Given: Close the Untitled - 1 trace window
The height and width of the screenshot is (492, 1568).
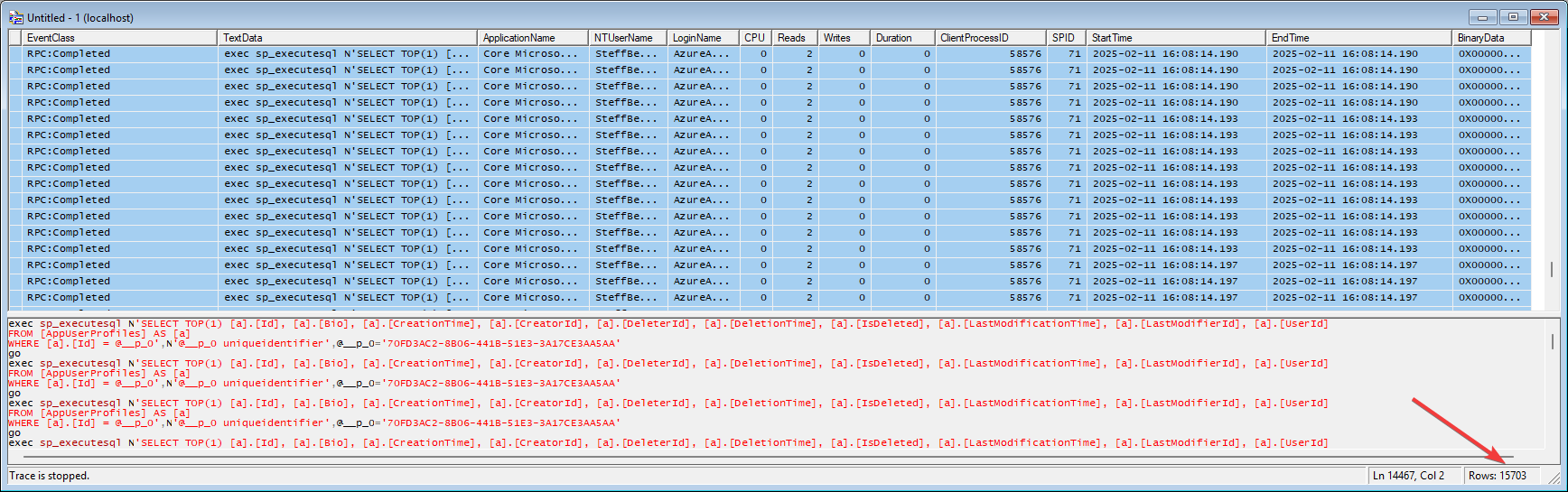Looking at the screenshot, I should [x=1545, y=17].
